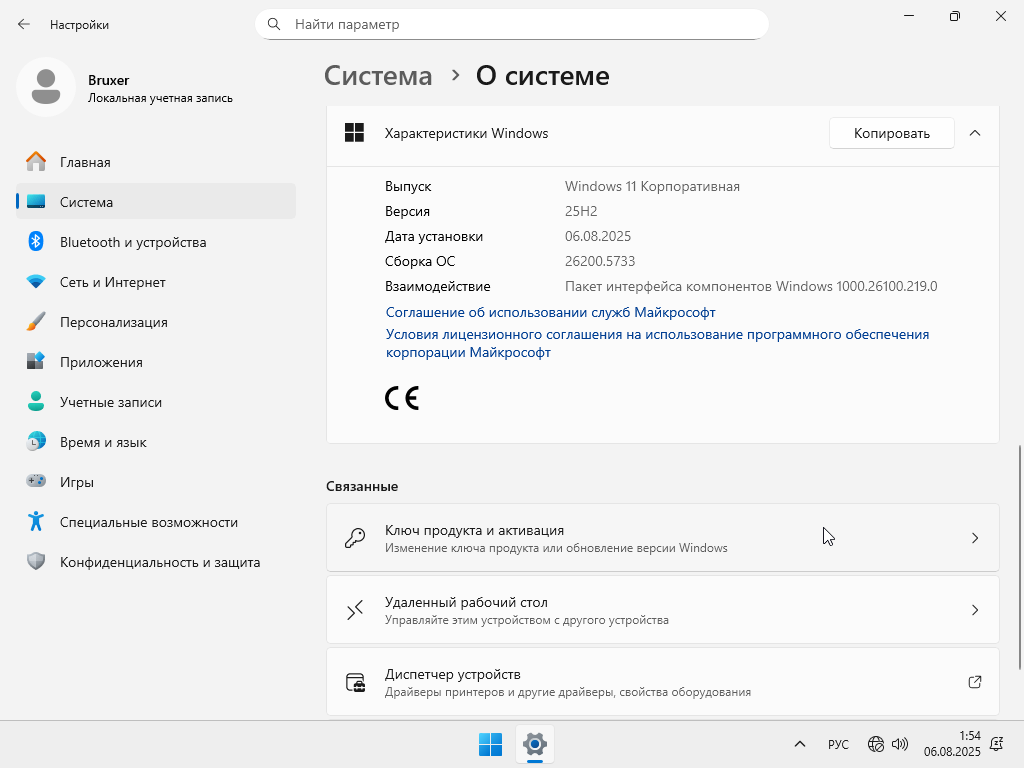The image size is (1024, 768).
Task: Click the Bruxer account name
Action: [x=108, y=80]
